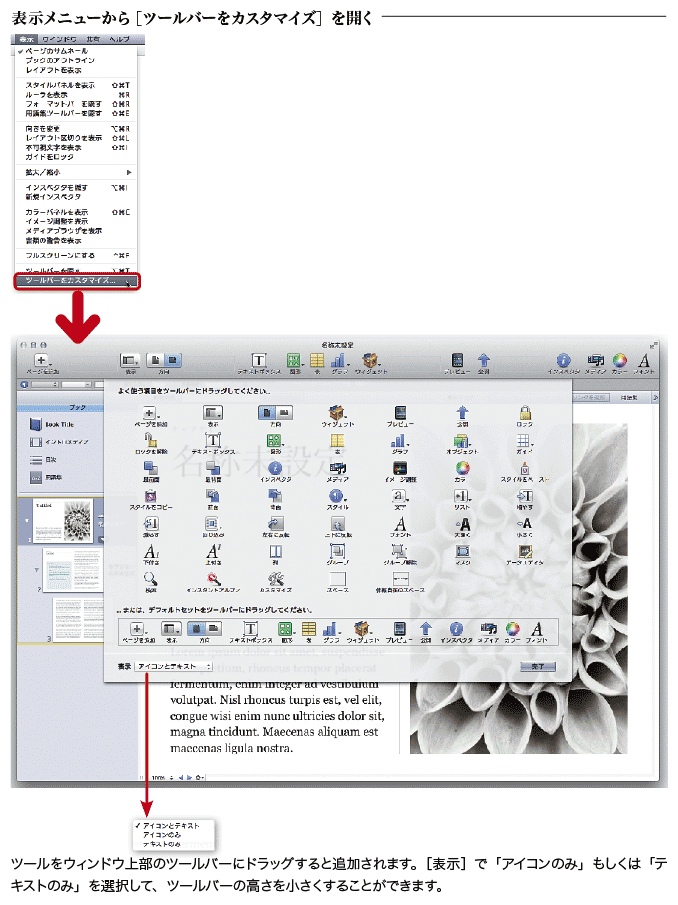The height and width of the screenshot is (905, 678).
Task: Click 公開 publish arrow in customize palette
Action: 462,413
